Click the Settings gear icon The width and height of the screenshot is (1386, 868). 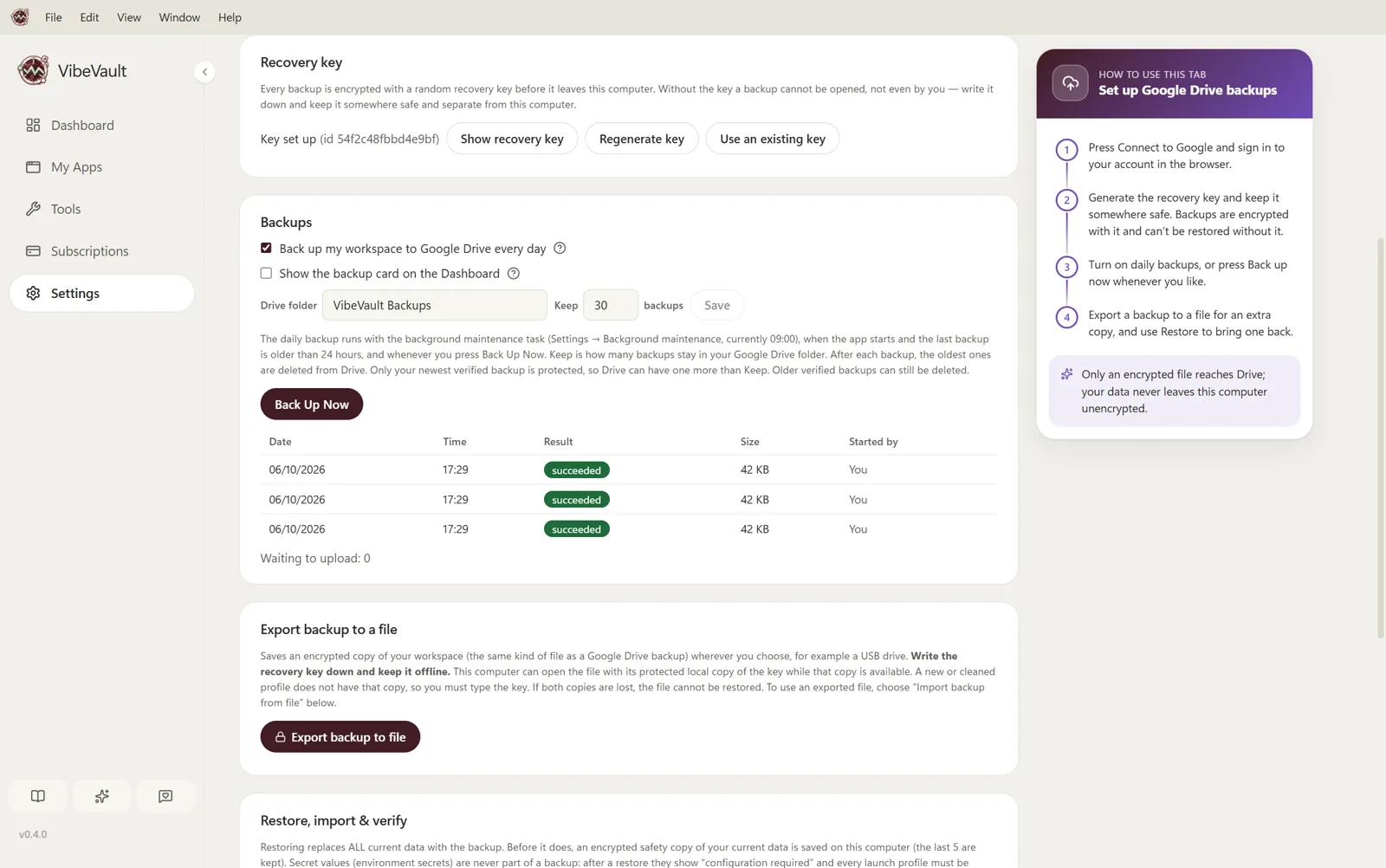tap(33, 293)
